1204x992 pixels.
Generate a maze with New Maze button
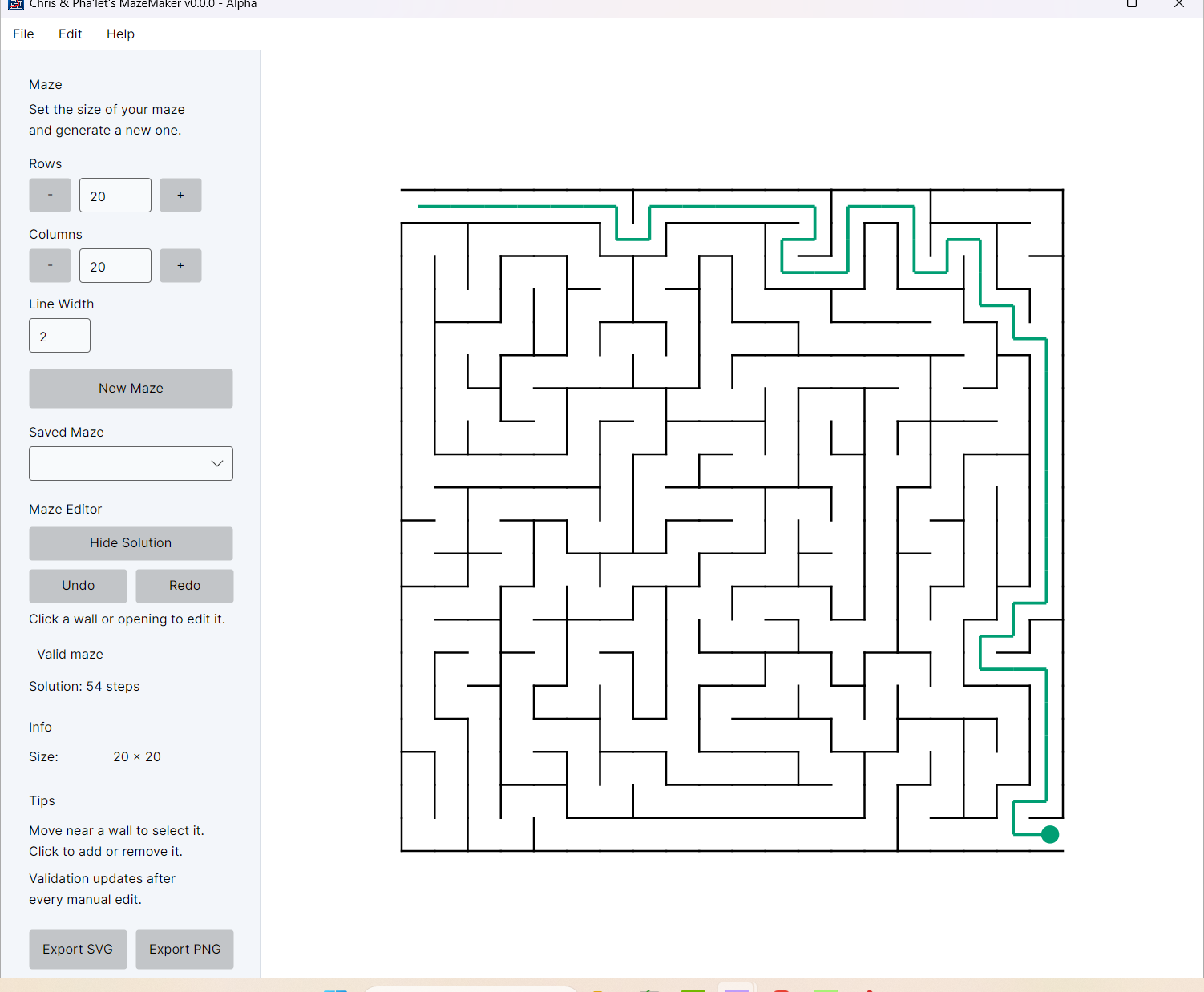coord(131,389)
